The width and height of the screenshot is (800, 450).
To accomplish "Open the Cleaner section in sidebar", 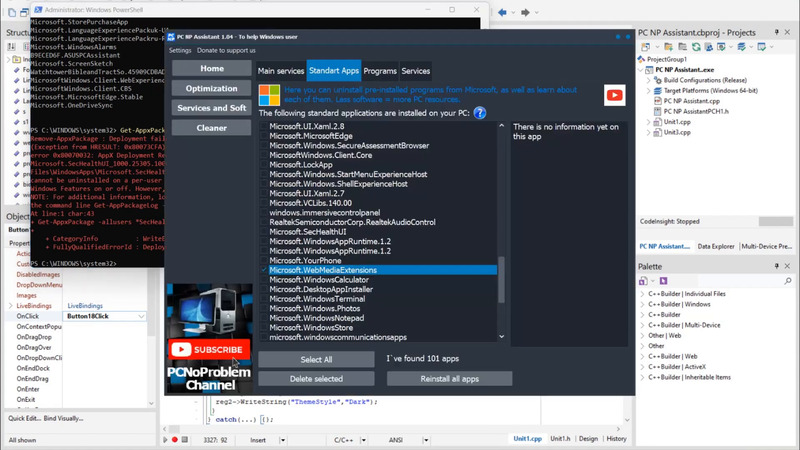I will 211,128.
